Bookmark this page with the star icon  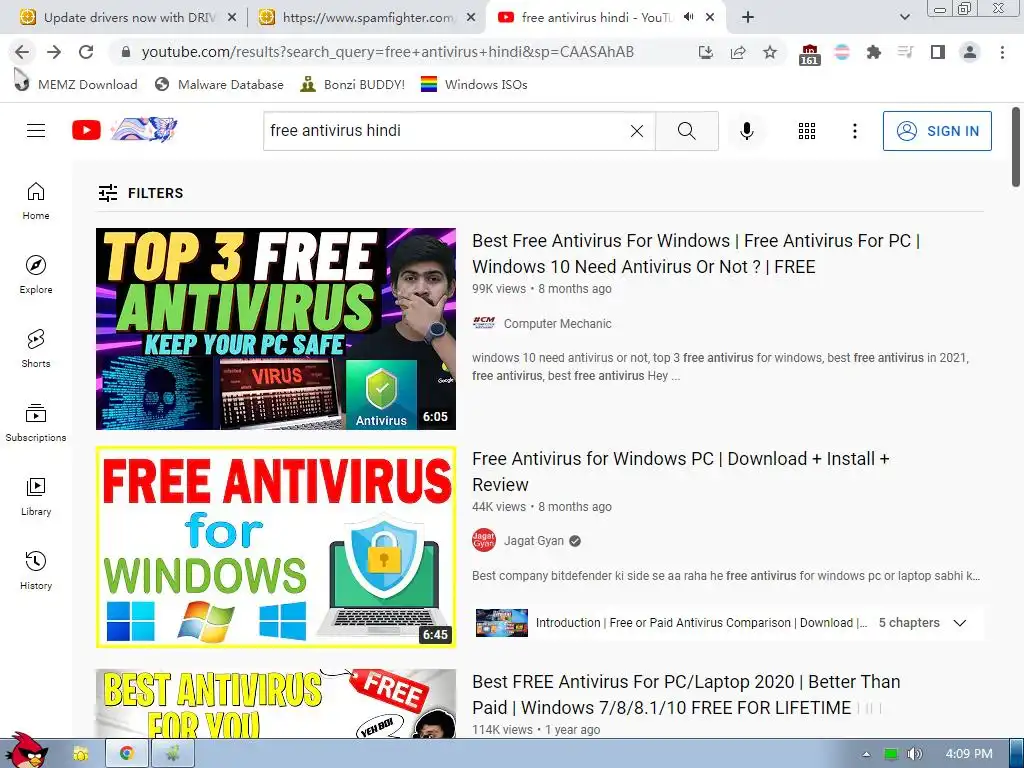coord(770,52)
